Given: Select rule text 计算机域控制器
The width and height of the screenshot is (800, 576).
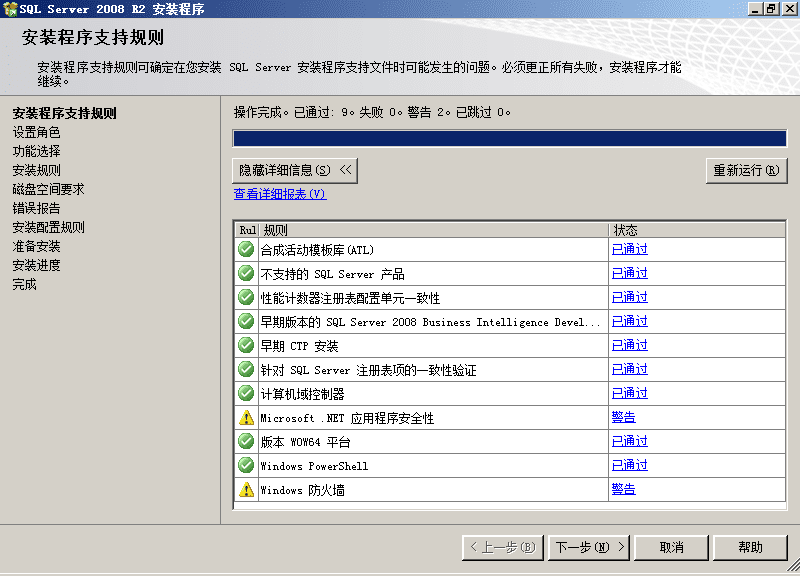Looking at the screenshot, I should point(302,394).
